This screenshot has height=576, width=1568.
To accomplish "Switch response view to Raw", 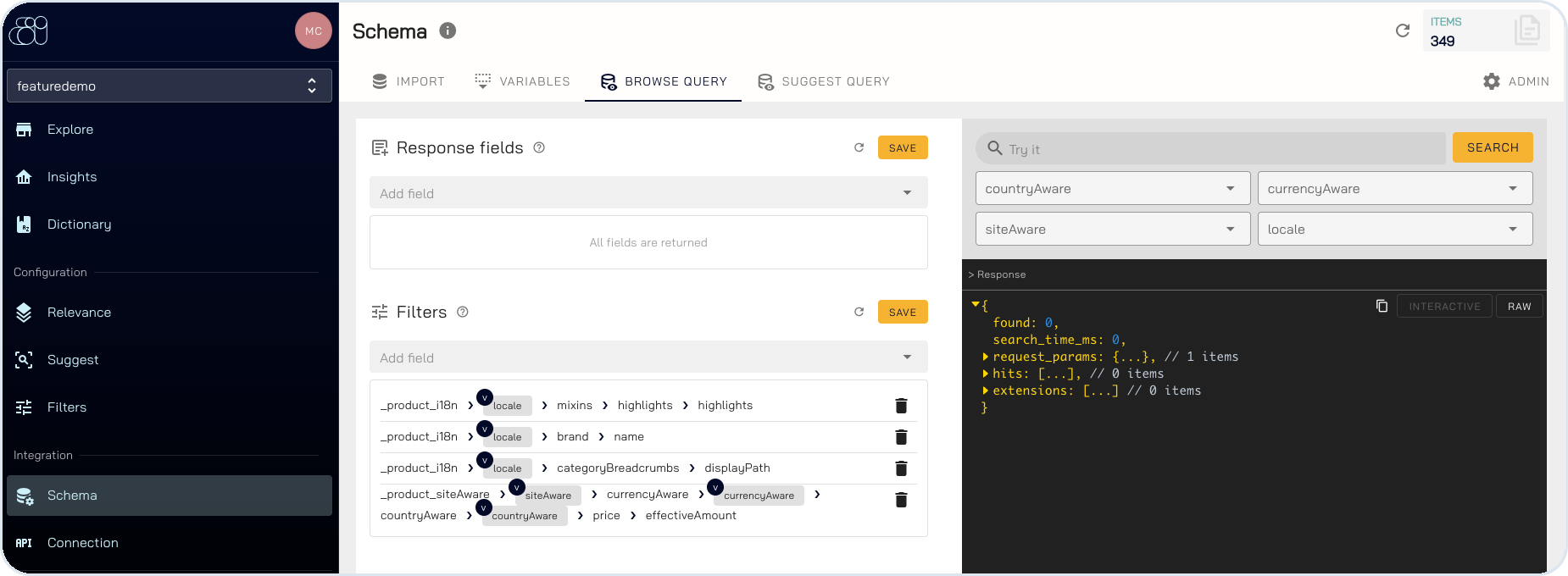I will (x=1519, y=307).
